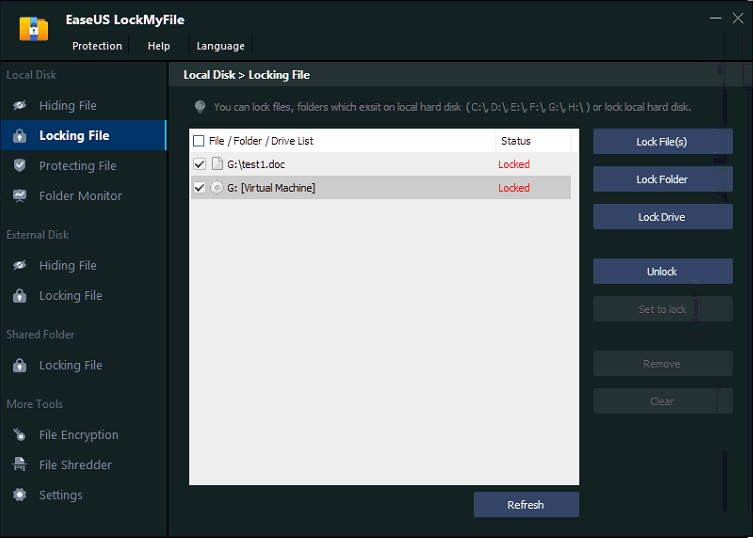This screenshot has width=753, height=538.
Task: Uncheck the G: [Virtual Machine] checkbox
Action: (199, 188)
